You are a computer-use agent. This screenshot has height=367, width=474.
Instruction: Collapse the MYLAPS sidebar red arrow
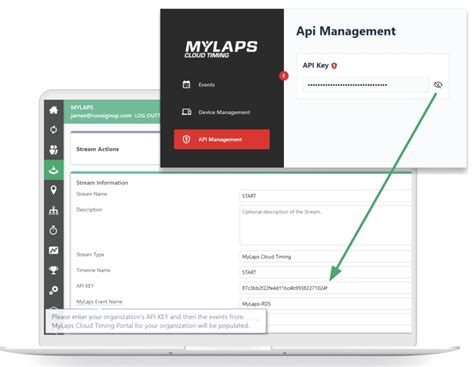click(x=284, y=76)
